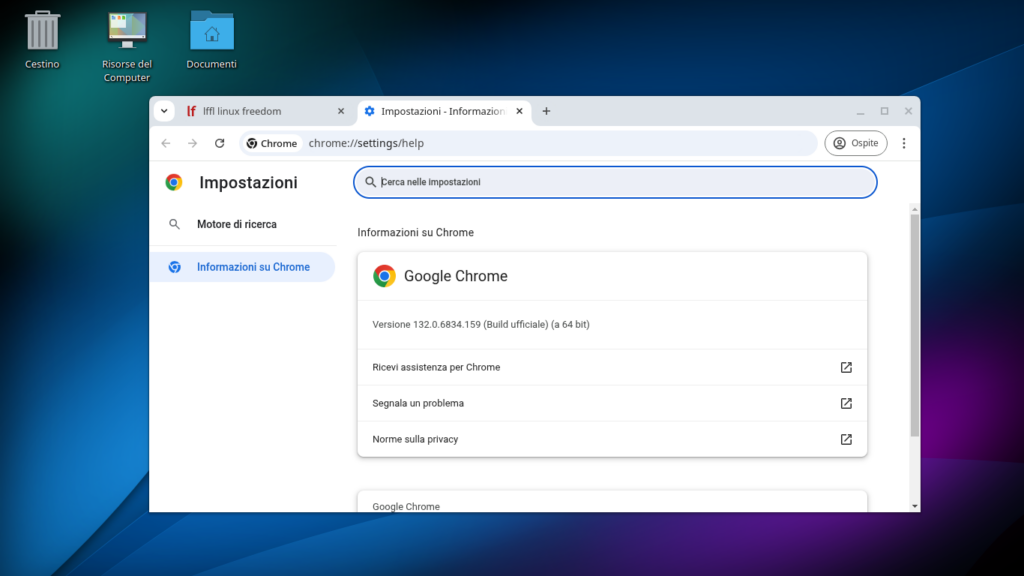This screenshot has width=1024, height=576.
Task: Click the Chrome site chip in the address bar
Action: (271, 143)
